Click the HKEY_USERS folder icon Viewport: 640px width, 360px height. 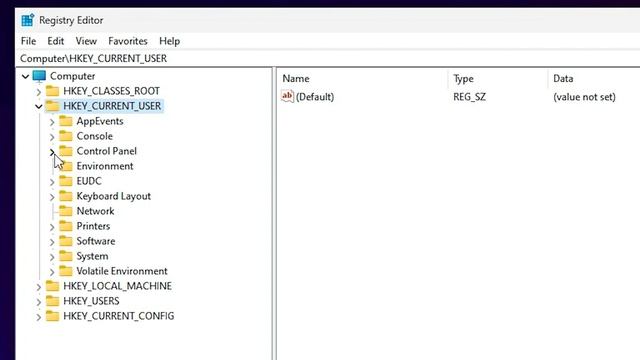coord(52,301)
